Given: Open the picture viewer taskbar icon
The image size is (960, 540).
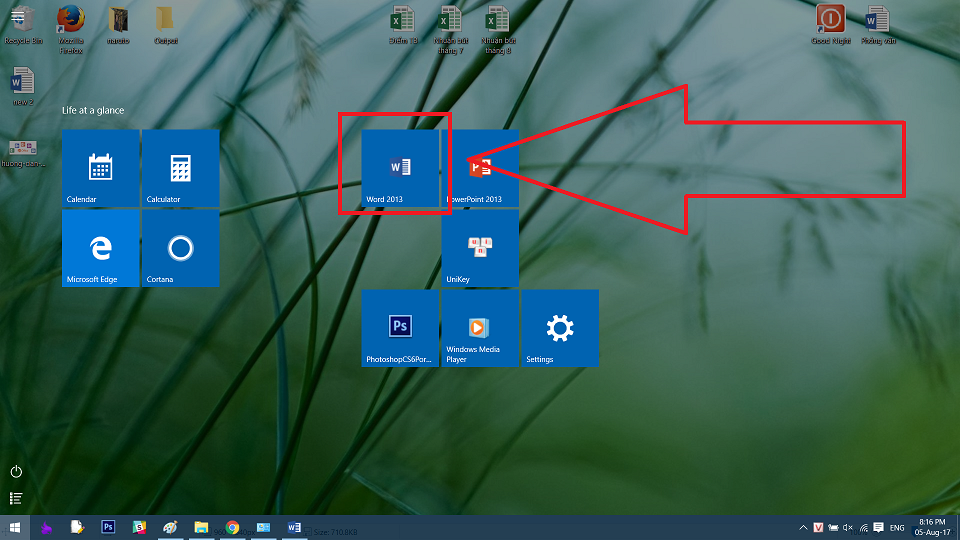Looking at the screenshot, I should (263, 527).
